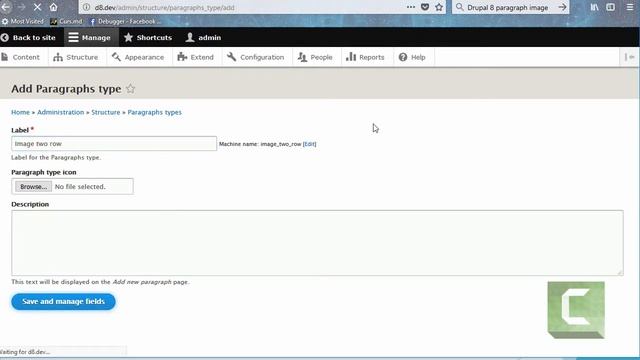
Task: Follow Structure breadcrumb link
Action: click(x=106, y=112)
